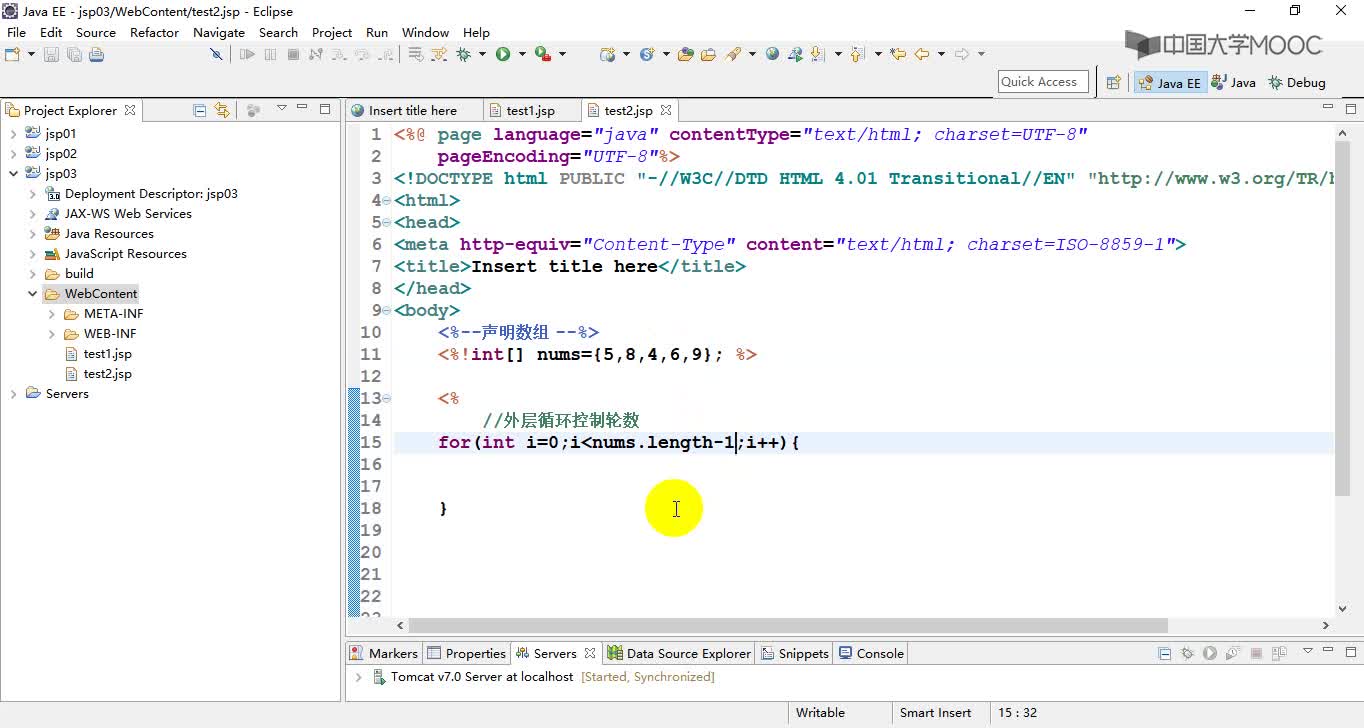Image resolution: width=1364 pixels, height=728 pixels.
Task: Expand the WEB-INF folder
Action: (x=52, y=333)
